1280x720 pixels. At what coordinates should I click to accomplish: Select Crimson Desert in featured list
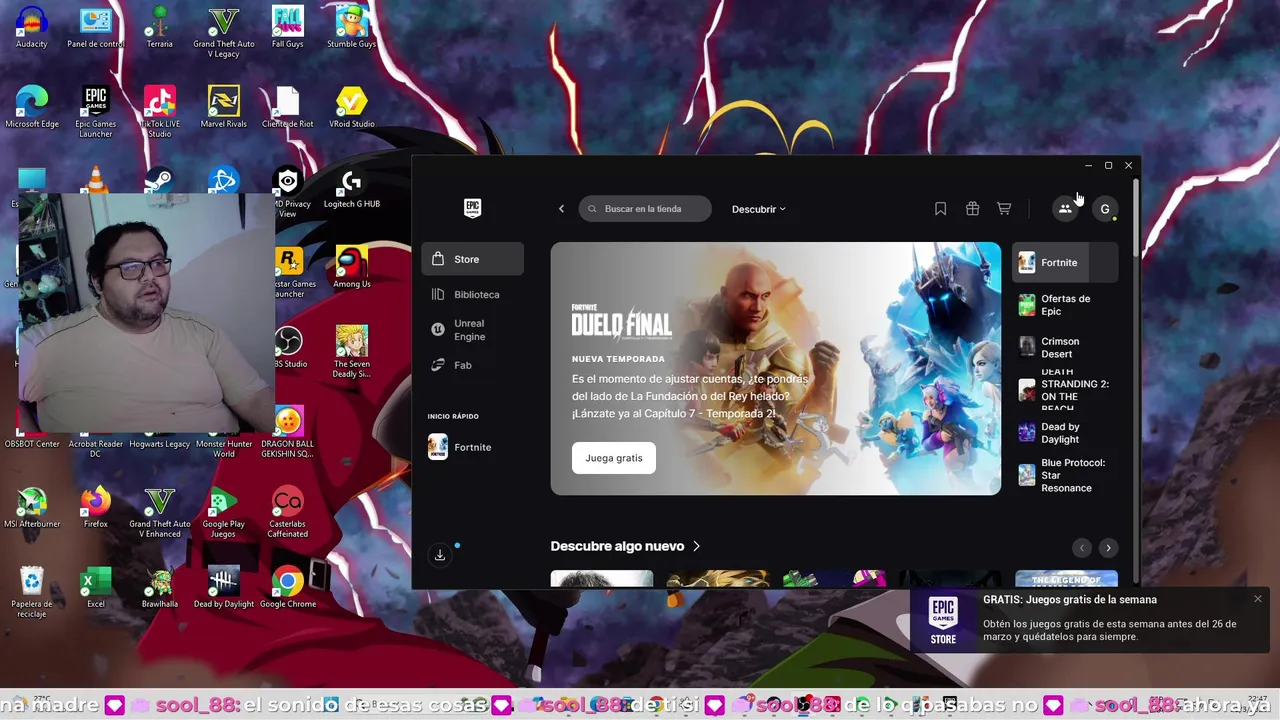click(x=1066, y=347)
